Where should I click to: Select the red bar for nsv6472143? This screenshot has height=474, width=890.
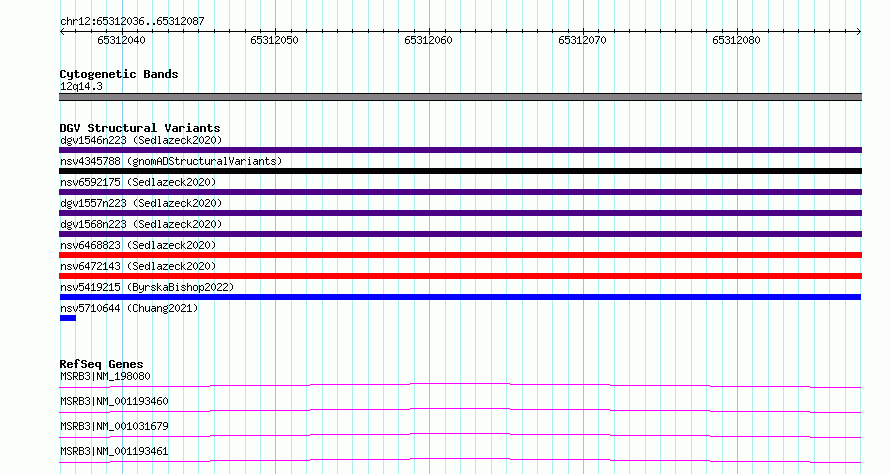(x=460, y=276)
